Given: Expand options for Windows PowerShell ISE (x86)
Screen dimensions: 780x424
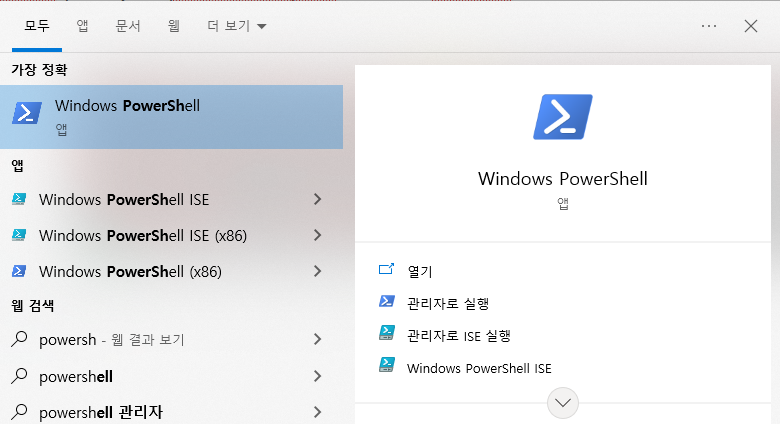Looking at the screenshot, I should pyautogui.click(x=317, y=235).
